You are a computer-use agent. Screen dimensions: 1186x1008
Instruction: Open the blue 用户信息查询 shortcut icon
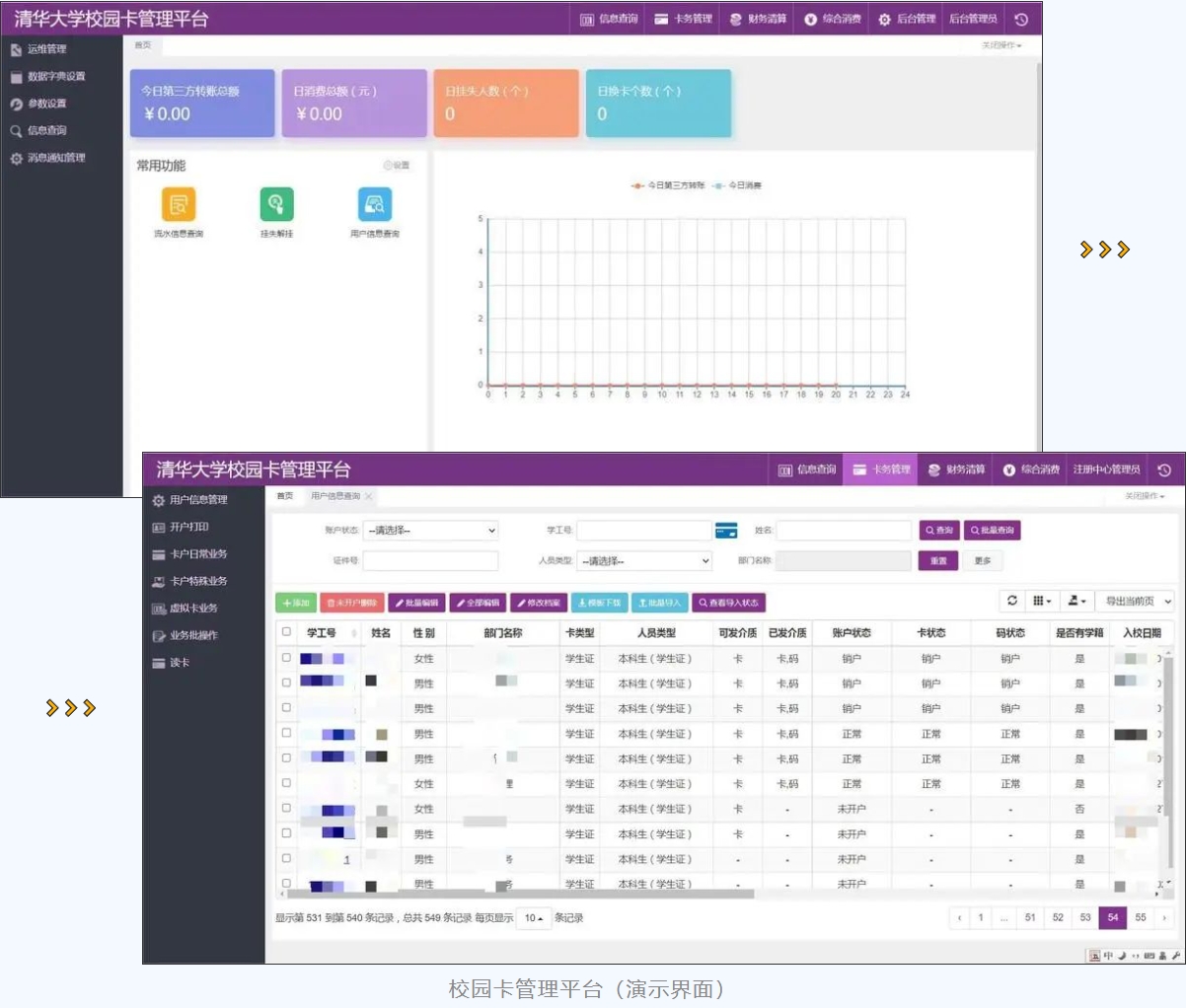(x=375, y=205)
